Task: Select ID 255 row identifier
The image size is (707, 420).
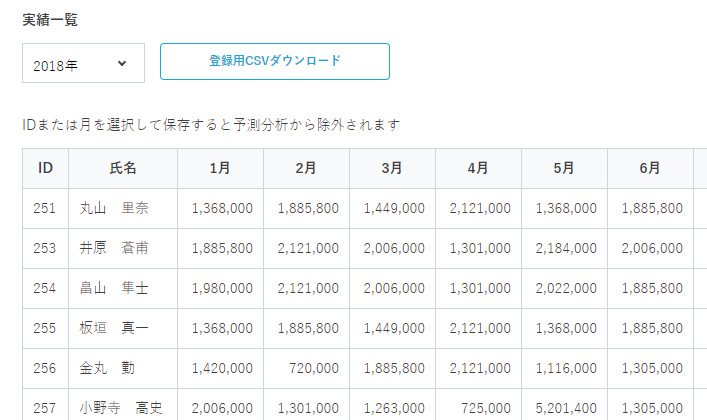Action: (x=45, y=328)
